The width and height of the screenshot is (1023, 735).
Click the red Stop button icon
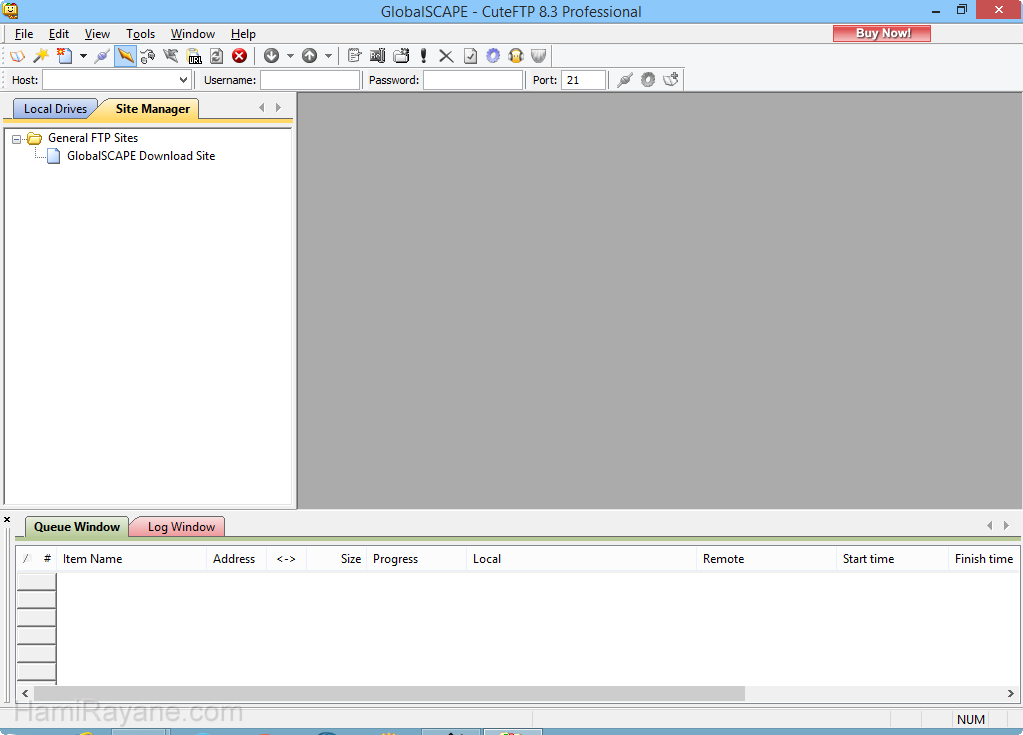point(239,56)
